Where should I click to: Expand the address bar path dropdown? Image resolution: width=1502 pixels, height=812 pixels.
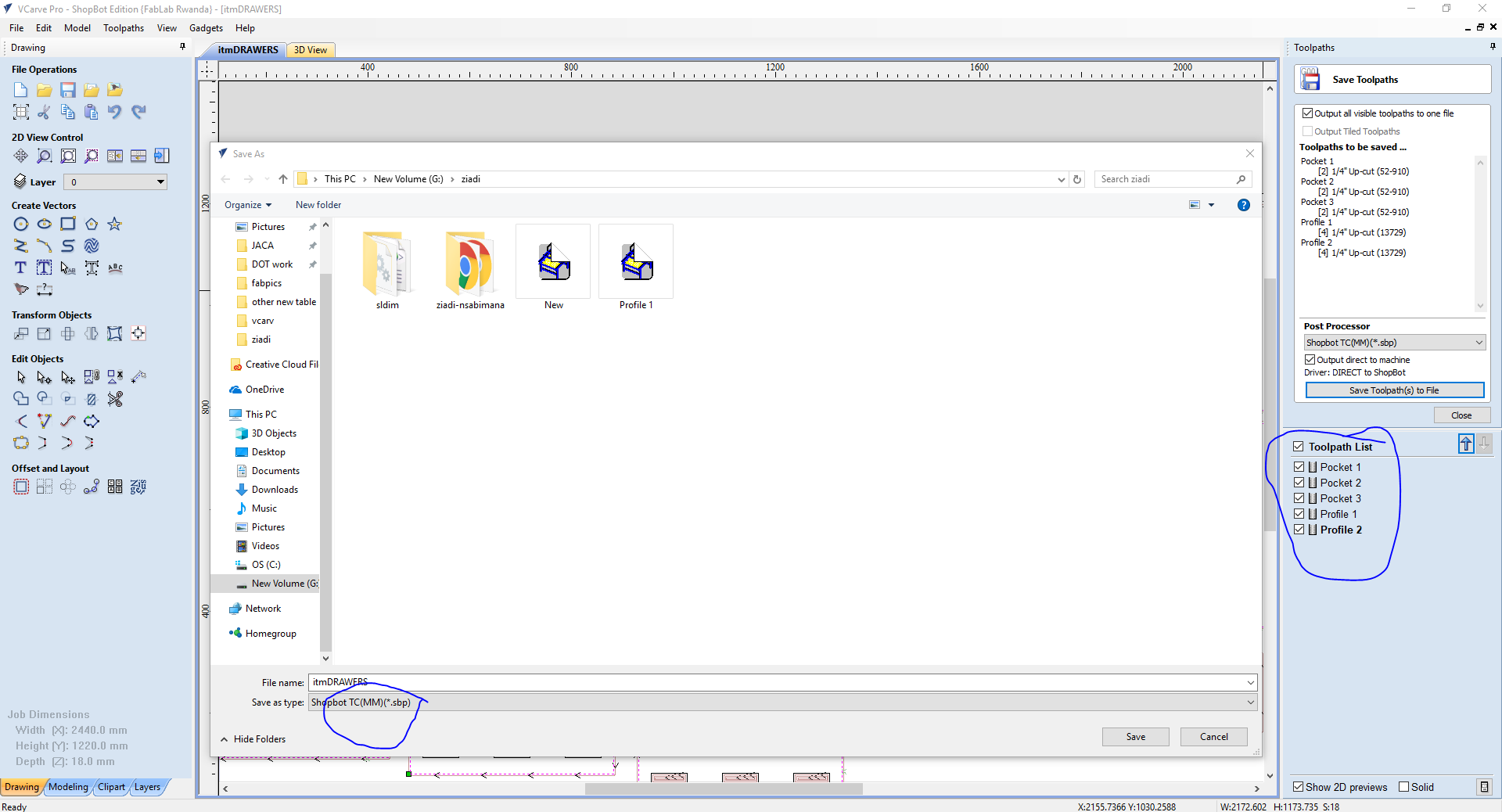point(1062,179)
